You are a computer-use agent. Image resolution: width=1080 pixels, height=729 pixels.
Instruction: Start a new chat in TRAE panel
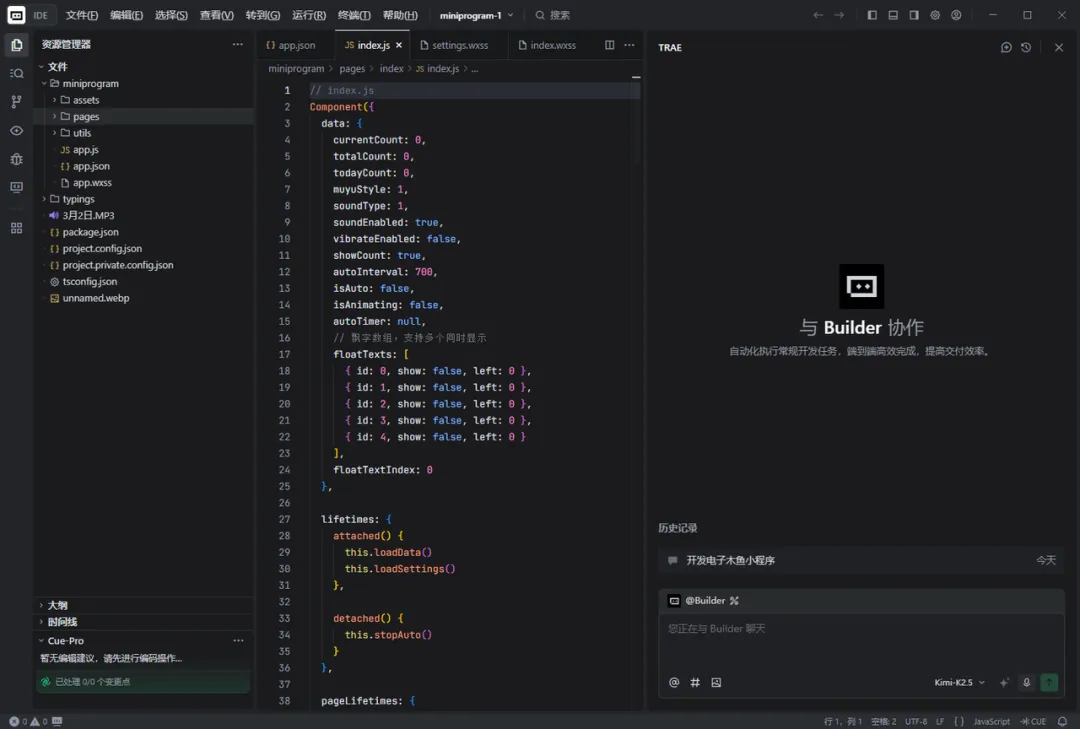tap(1006, 48)
